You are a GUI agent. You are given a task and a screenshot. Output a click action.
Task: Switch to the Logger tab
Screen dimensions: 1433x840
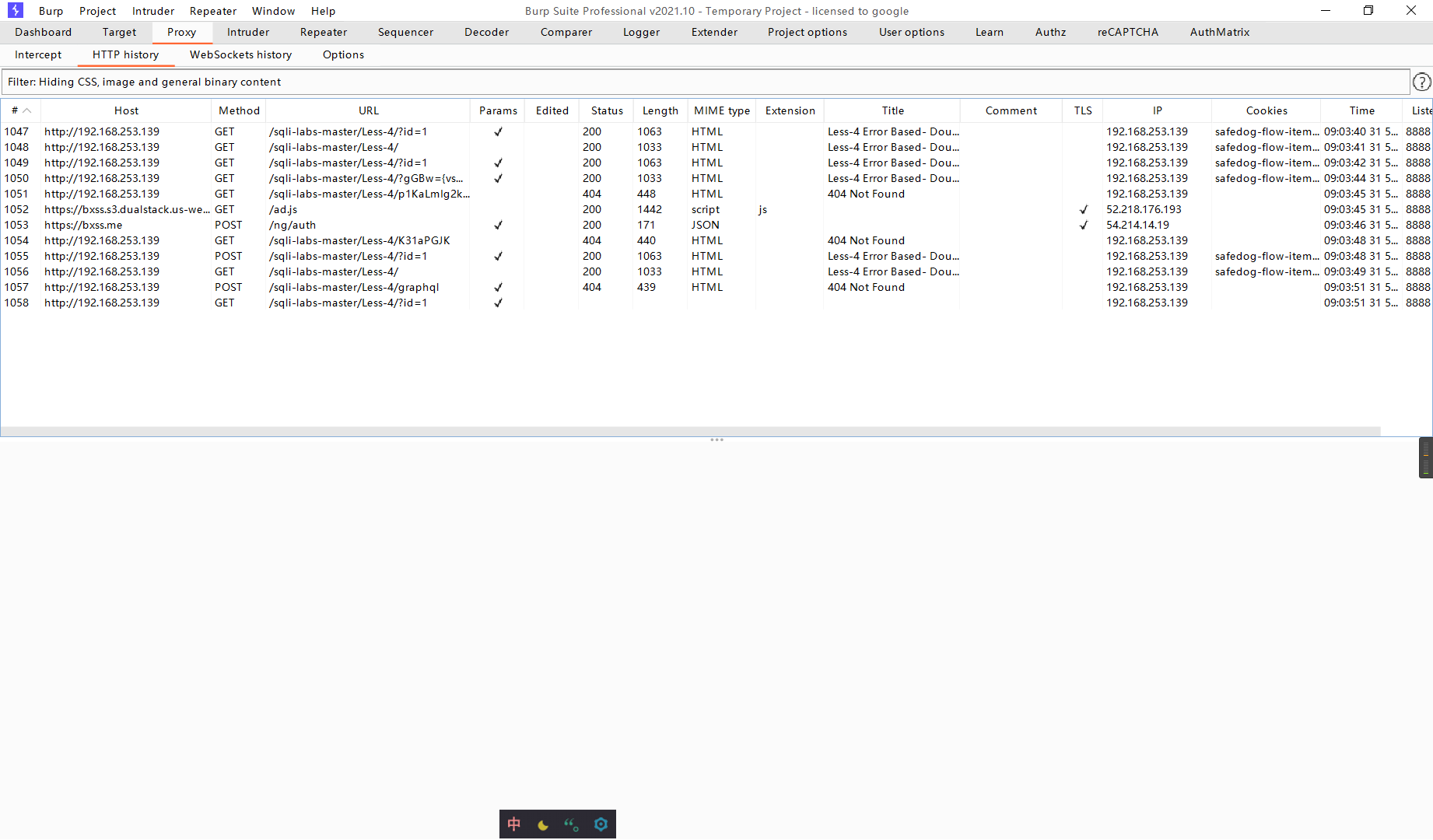point(642,32)
